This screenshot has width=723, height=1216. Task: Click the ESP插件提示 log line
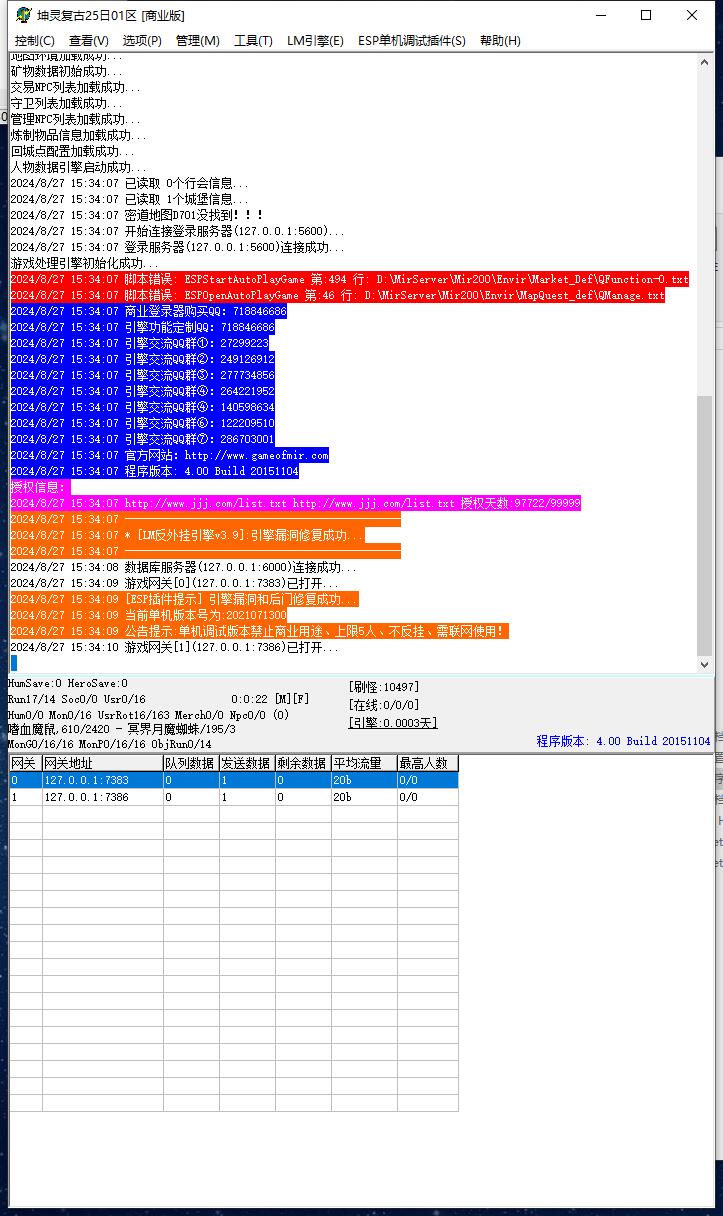(184, 599)
